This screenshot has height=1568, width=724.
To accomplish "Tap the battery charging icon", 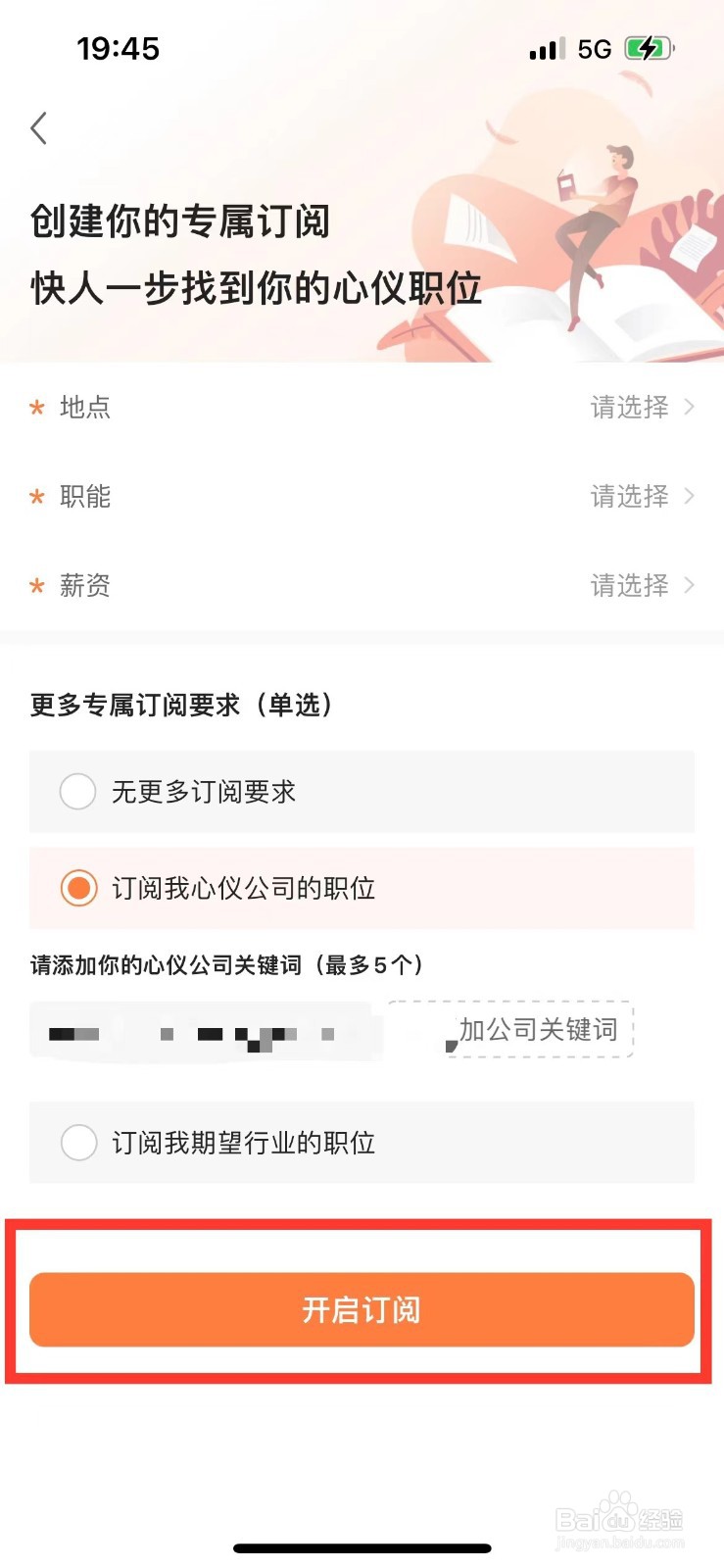I will [649, 49].
